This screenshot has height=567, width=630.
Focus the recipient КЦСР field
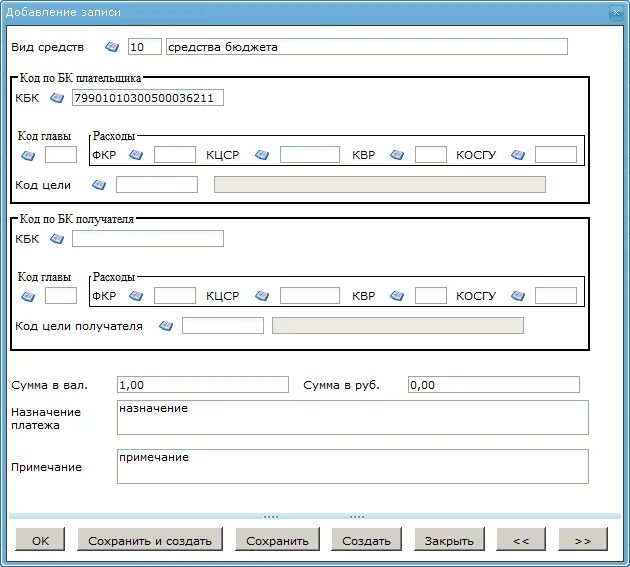[x=310, y=295]
